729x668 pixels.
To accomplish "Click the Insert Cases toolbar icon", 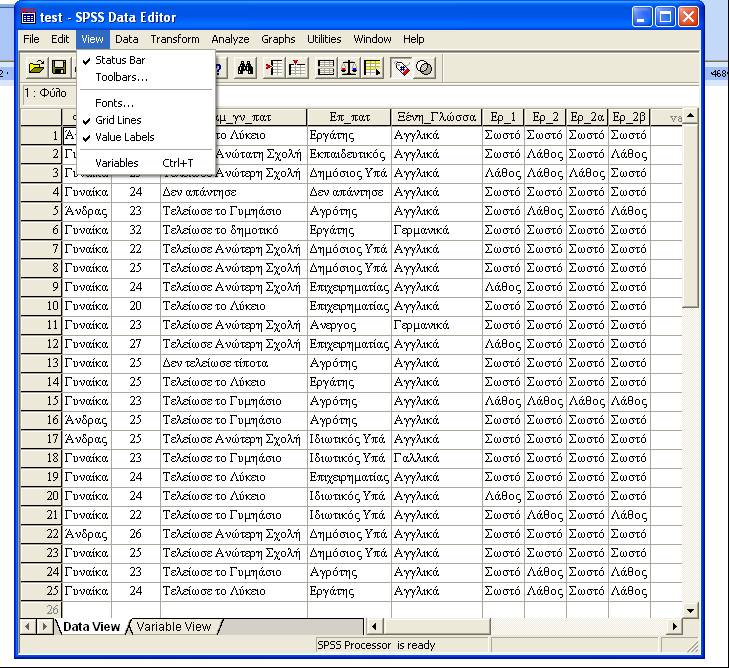I will coord(274,68).
